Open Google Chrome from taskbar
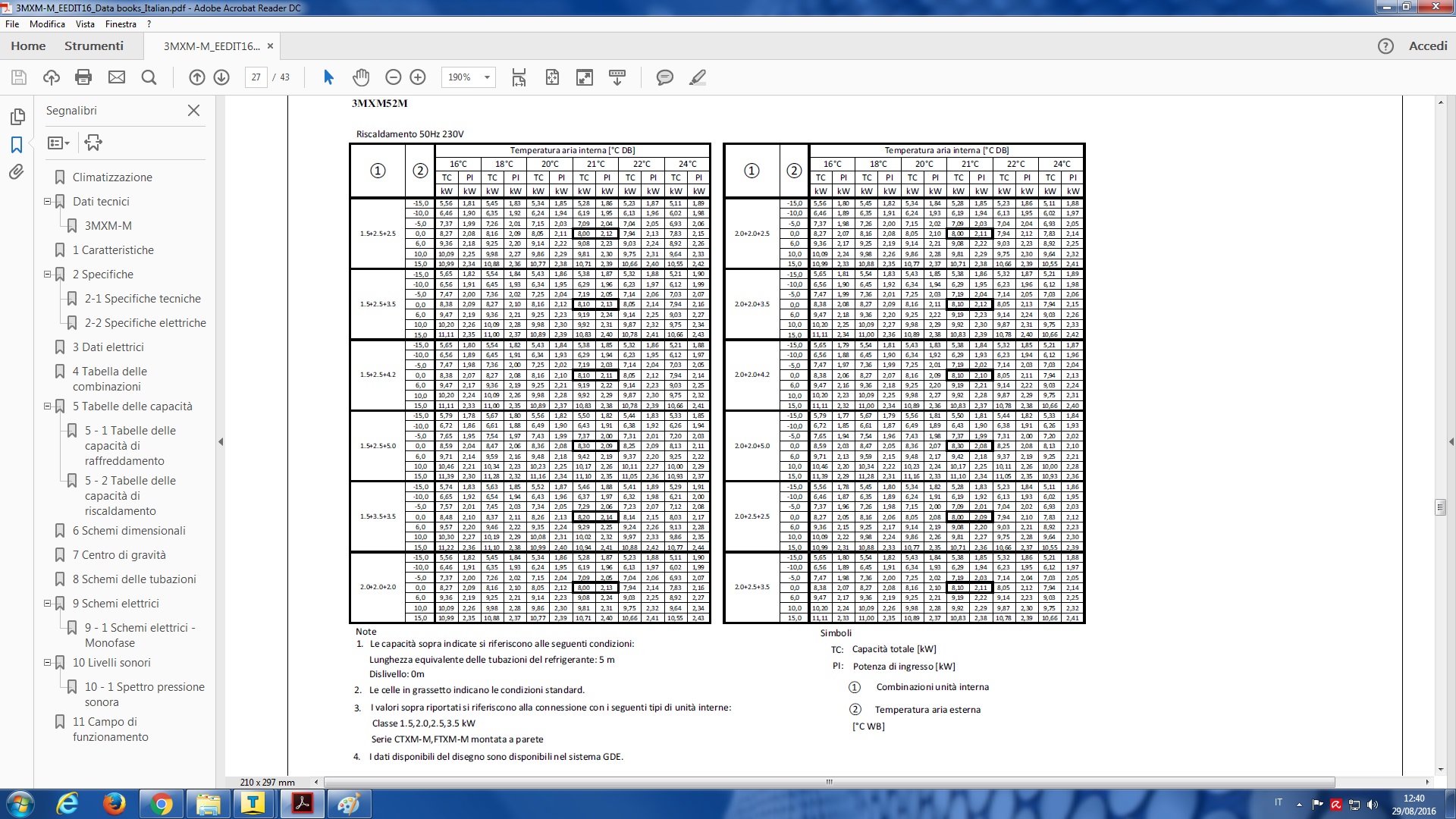The image size is (1456, 819). click(x=161, y=804)
